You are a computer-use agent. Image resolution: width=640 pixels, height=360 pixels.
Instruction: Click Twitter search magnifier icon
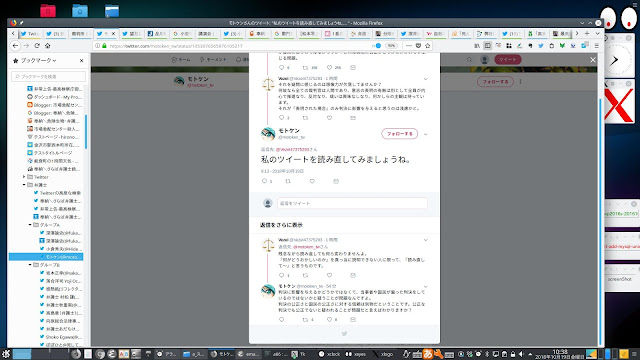pos(469,60)
